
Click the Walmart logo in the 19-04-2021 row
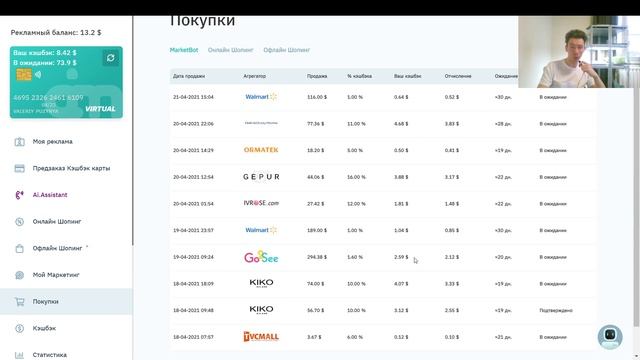(x=261, y=230)
